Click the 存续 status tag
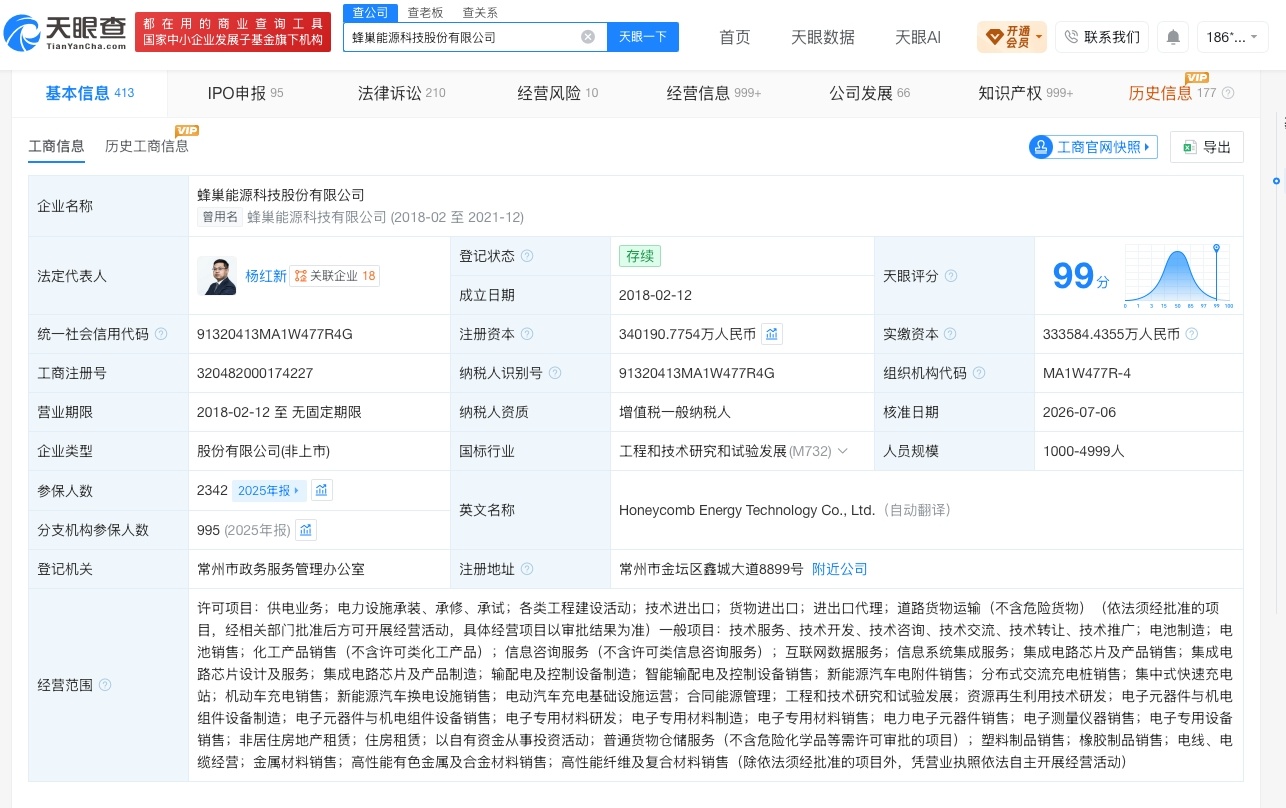Viewport: 1286px width, 808px height. point(640,256)
